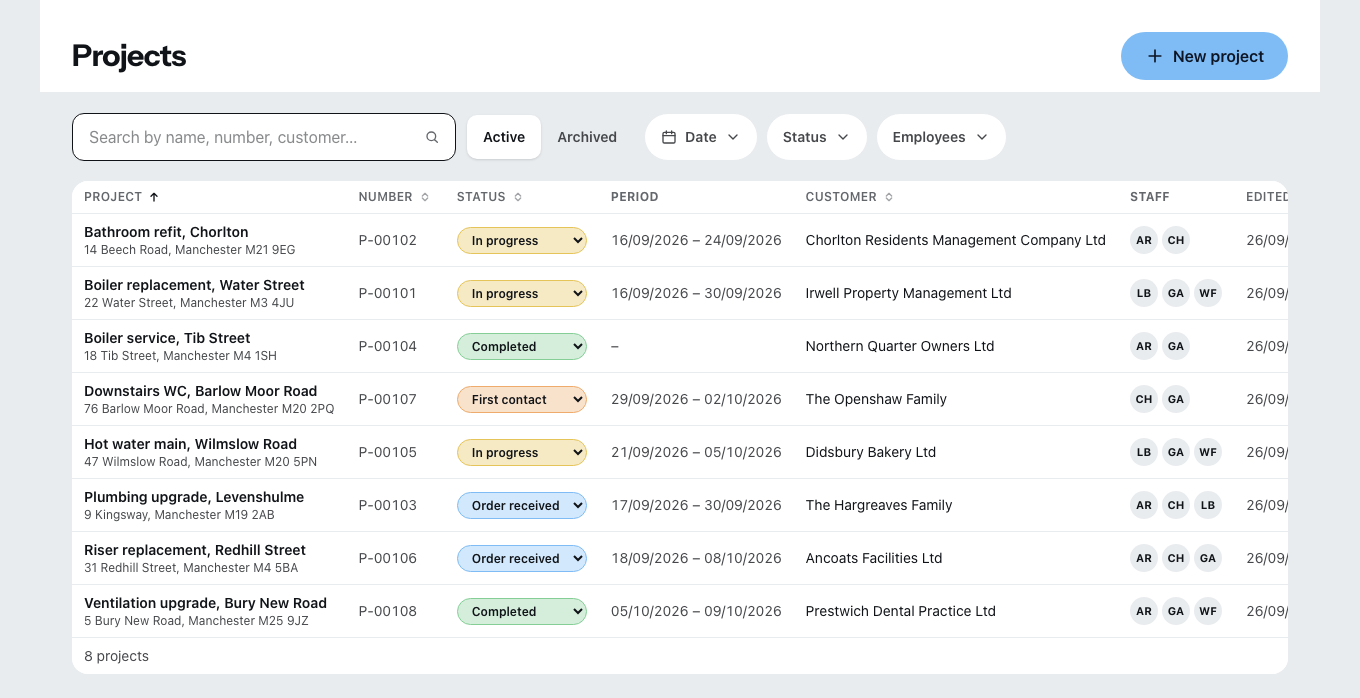The image size is (1360, 698).
Task: Open Ventilation upgrade, Bury New Road project
Action: (x=205, y=603)
